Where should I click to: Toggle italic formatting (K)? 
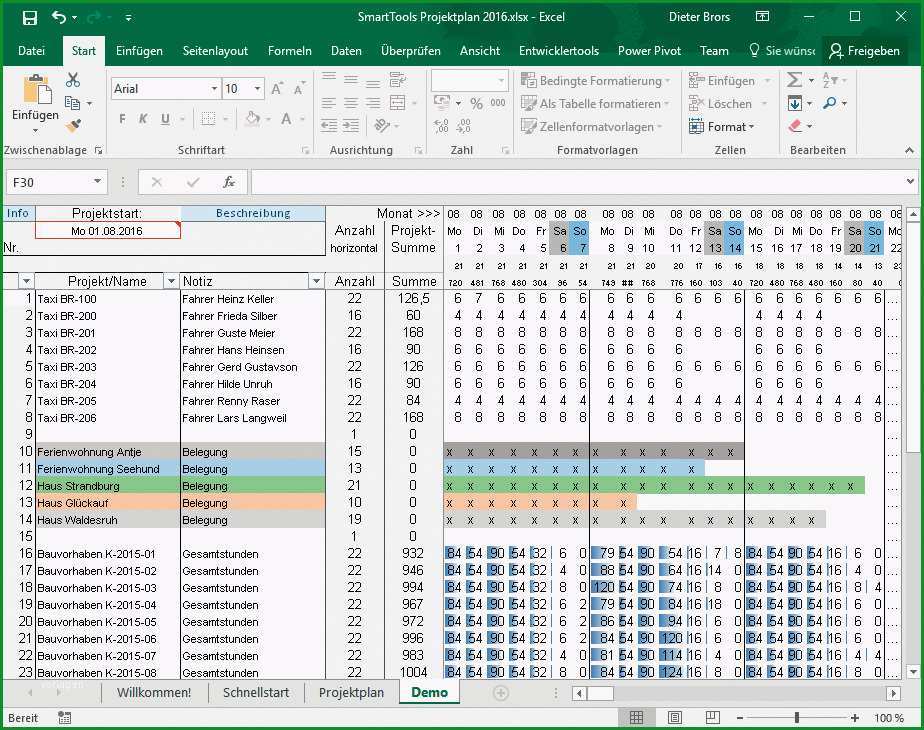click(143, 119)
